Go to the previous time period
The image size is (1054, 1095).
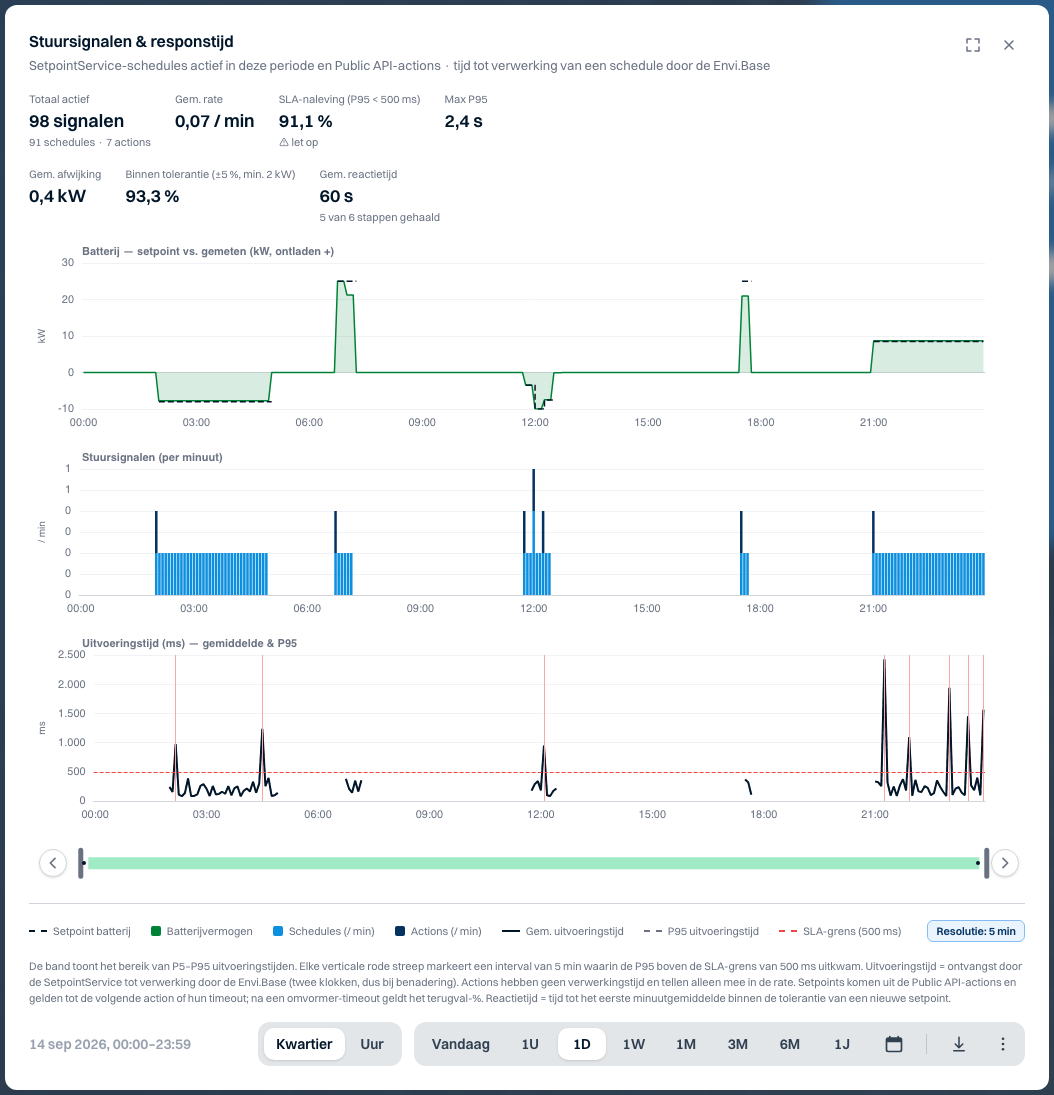tap(53, 863)
